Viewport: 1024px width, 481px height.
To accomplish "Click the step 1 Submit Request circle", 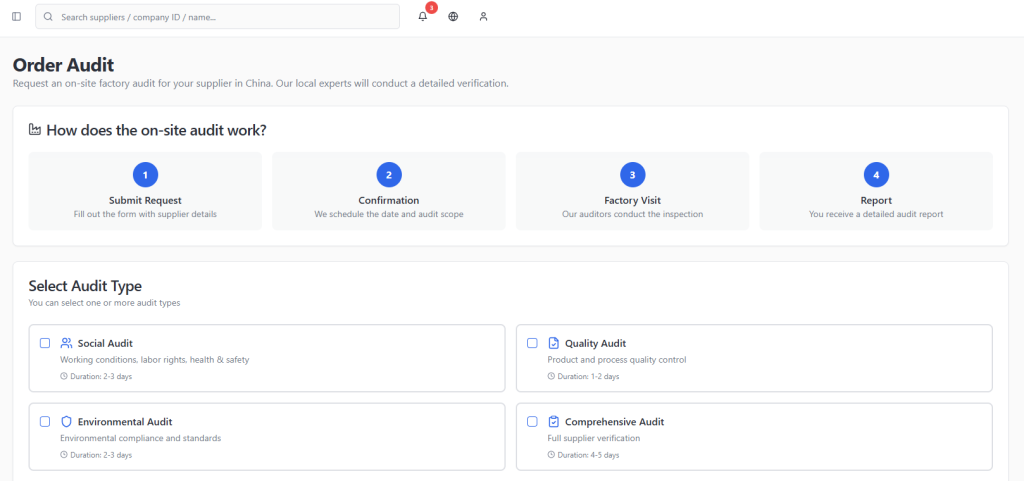I will 145,175.
